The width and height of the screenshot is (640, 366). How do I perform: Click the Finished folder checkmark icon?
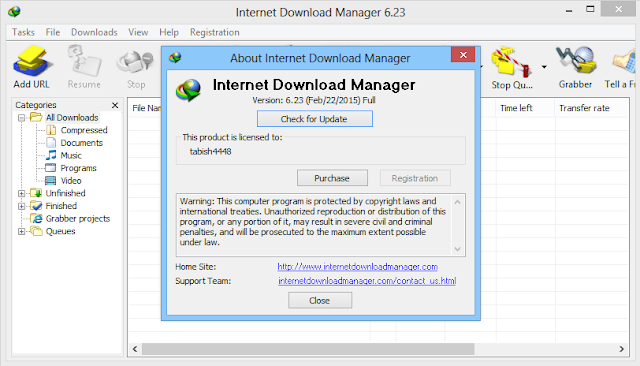(36, 206)
